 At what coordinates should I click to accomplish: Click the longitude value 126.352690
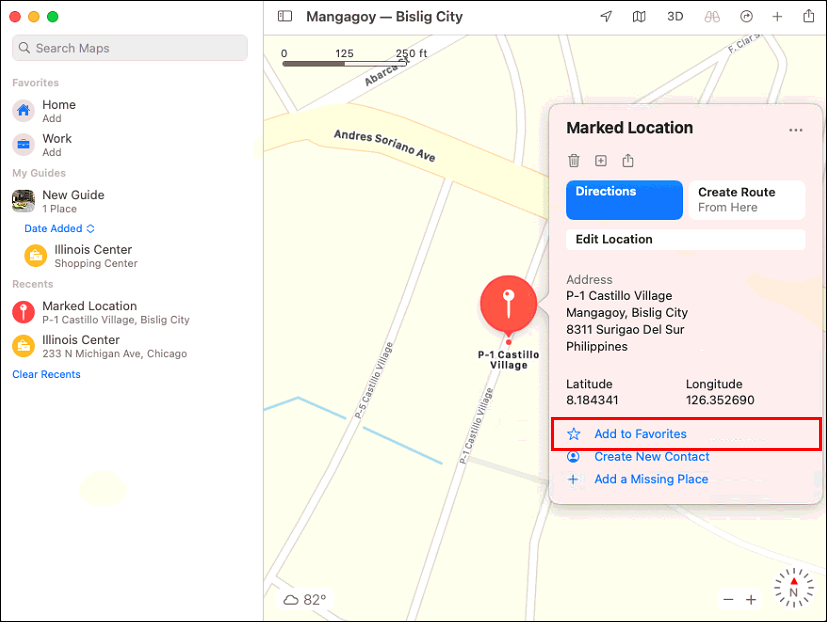point(720,400)
